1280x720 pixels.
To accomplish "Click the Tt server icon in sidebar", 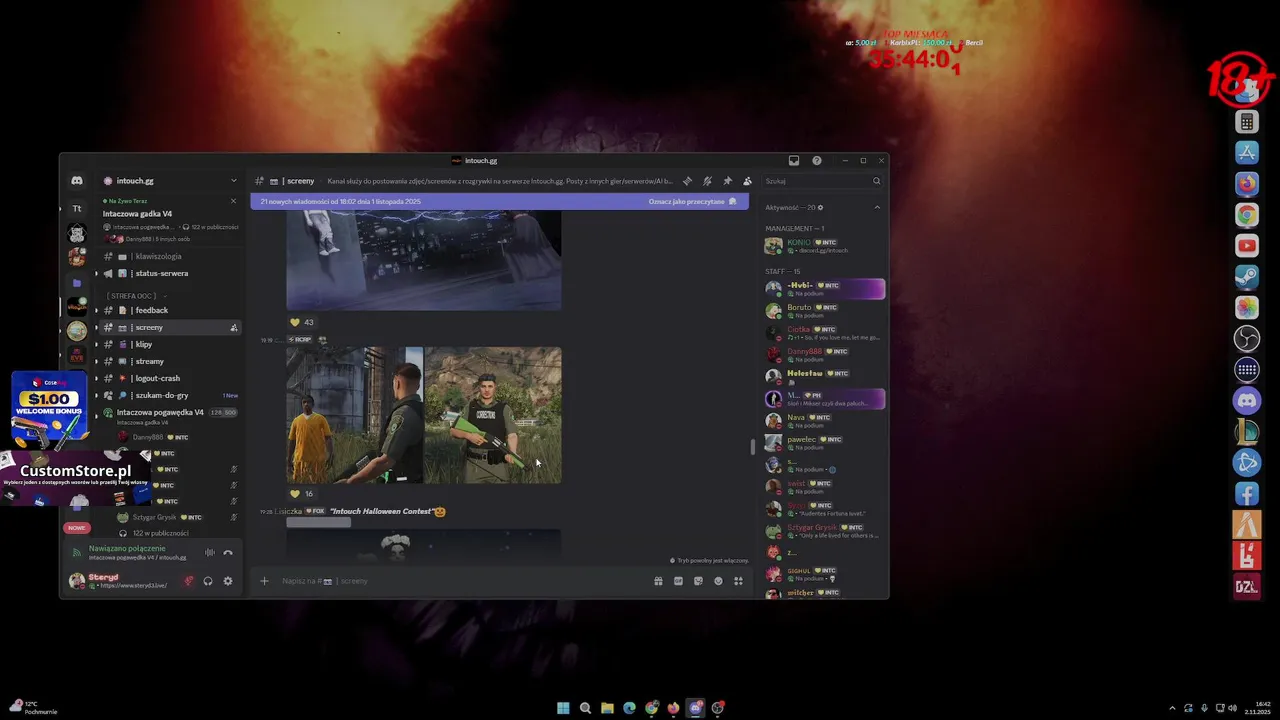I will (77, 209).
